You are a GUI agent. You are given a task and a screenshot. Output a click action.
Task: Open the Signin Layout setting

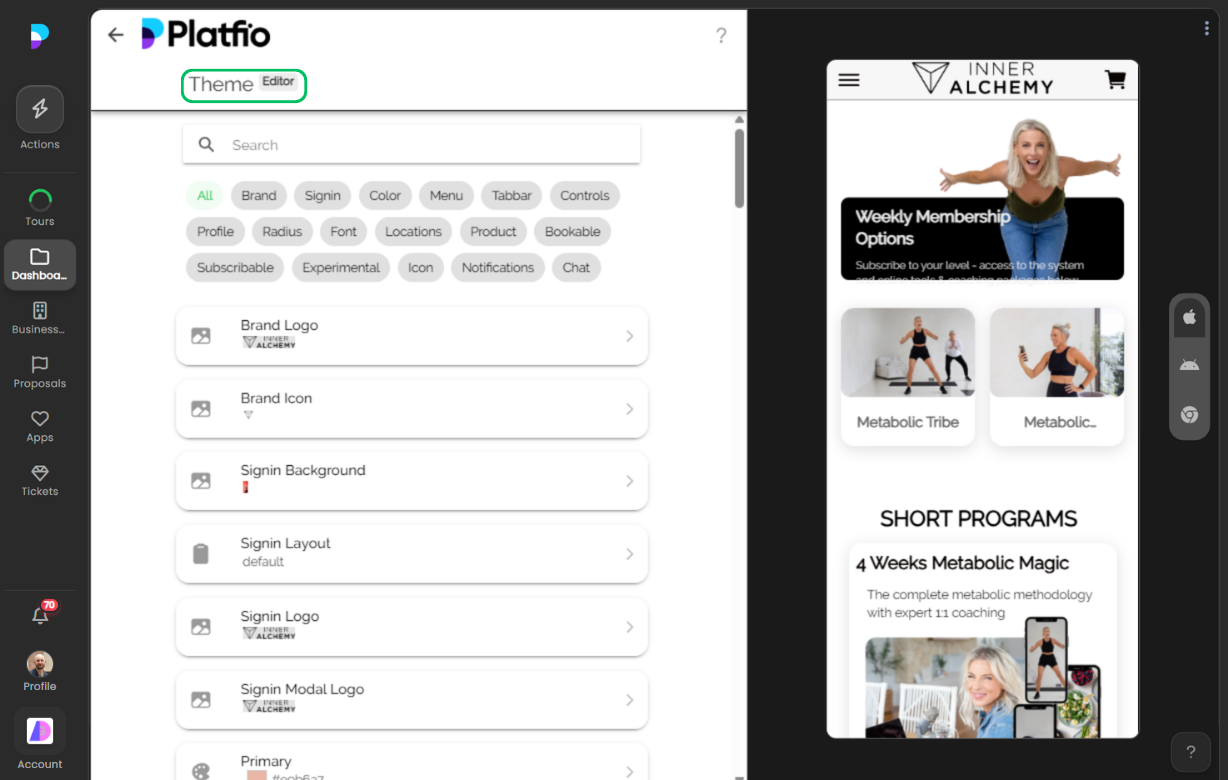pos(411,553)
